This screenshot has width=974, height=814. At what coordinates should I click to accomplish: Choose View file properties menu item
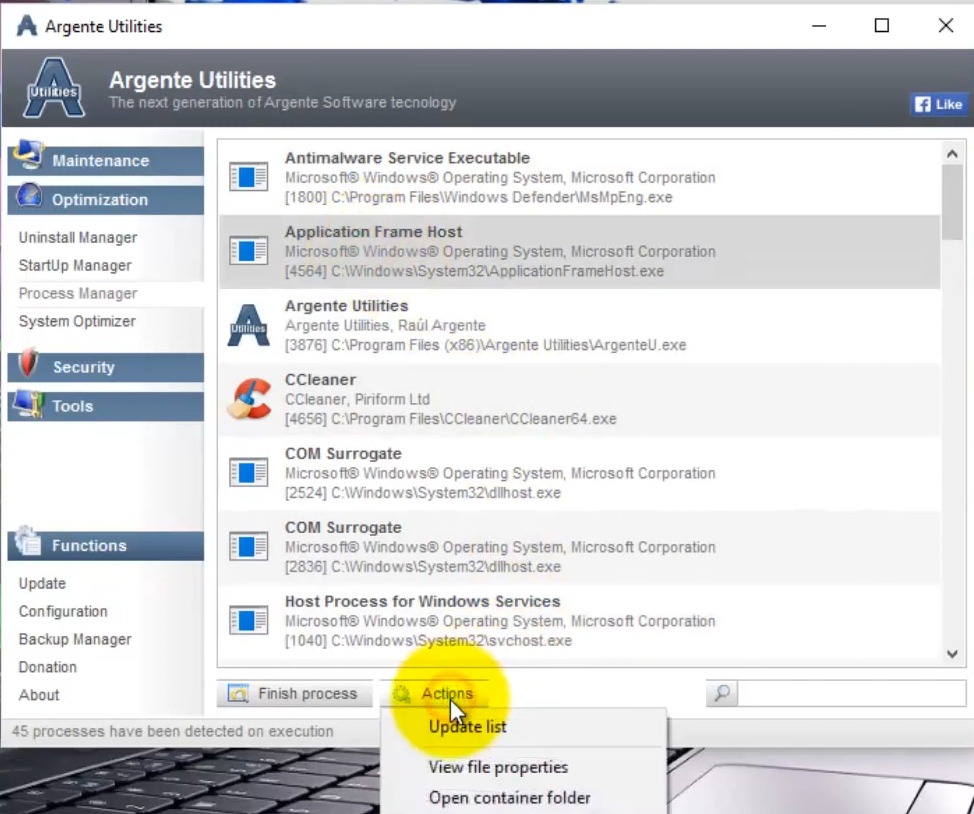tap(498, 767)
